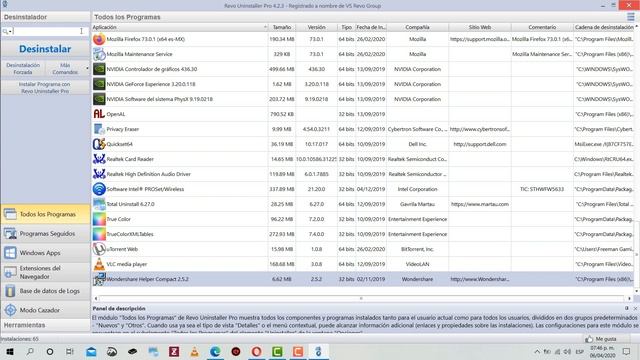Sort by Tamaño column header

[282, 27]
